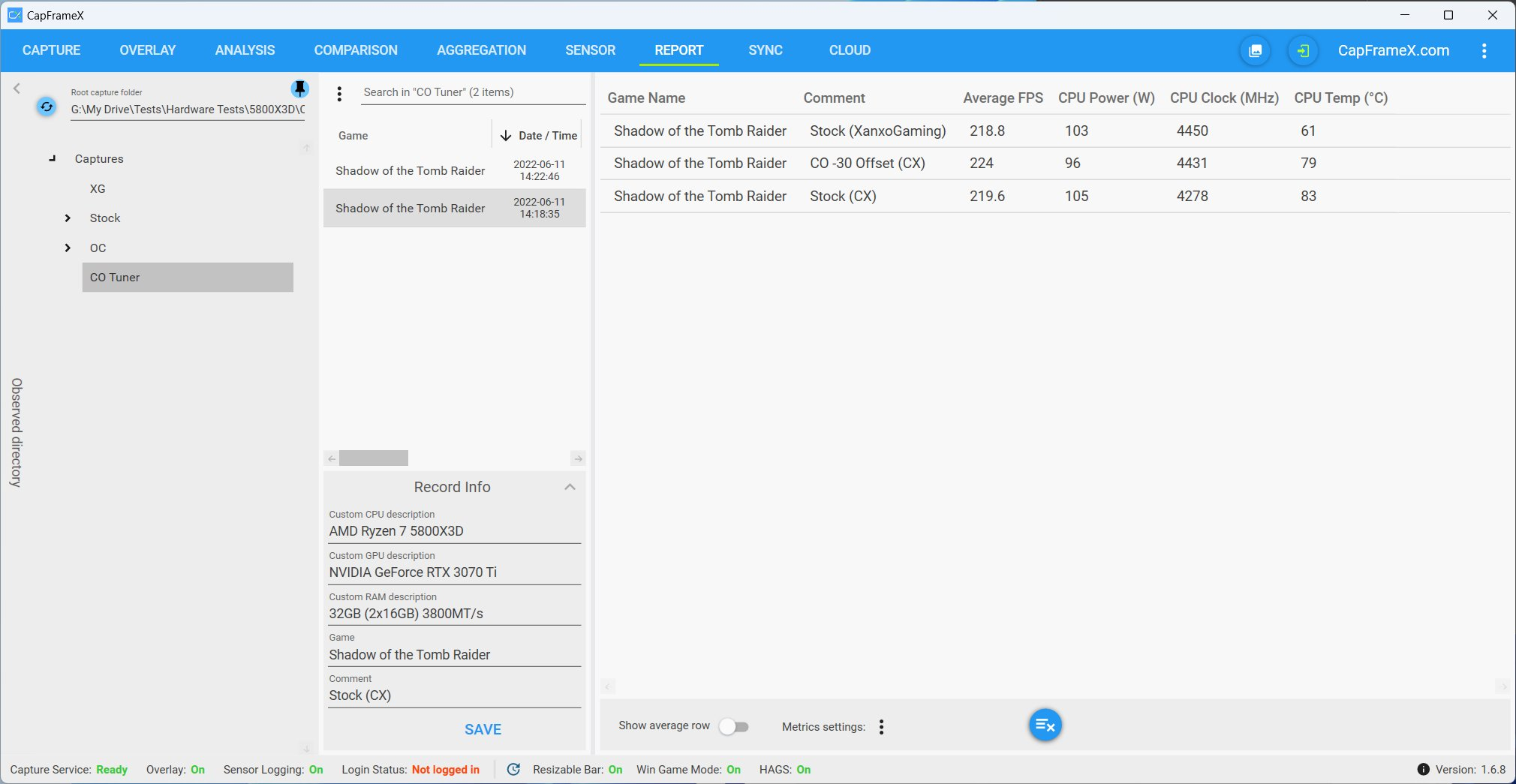Click the login icon in header

click(x=1303, y=51)
